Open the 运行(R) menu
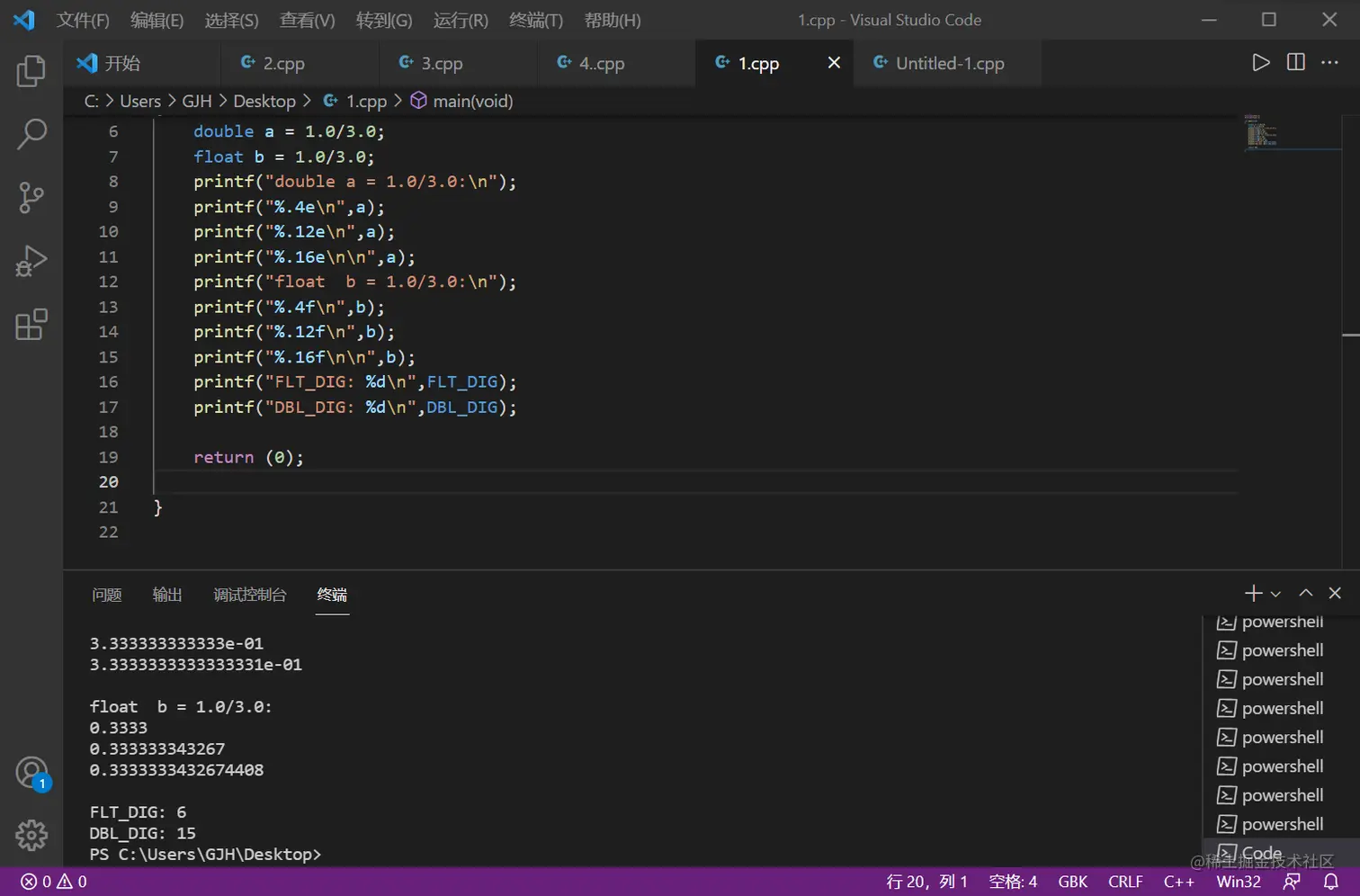This screenshot has width=1360, height=896. [461, 20]
